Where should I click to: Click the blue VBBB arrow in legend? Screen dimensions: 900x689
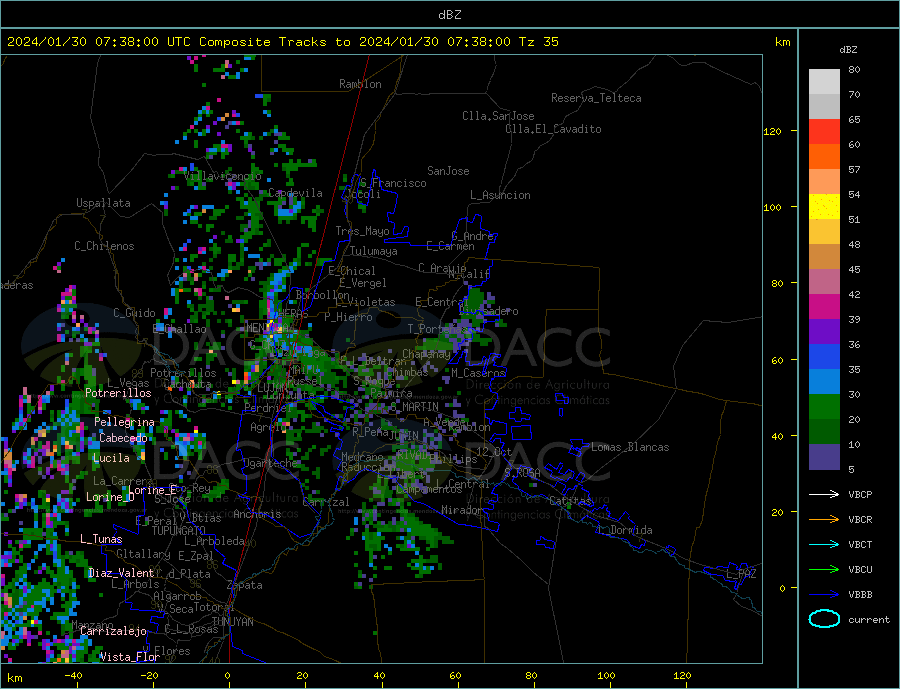[x=824, y=594]
